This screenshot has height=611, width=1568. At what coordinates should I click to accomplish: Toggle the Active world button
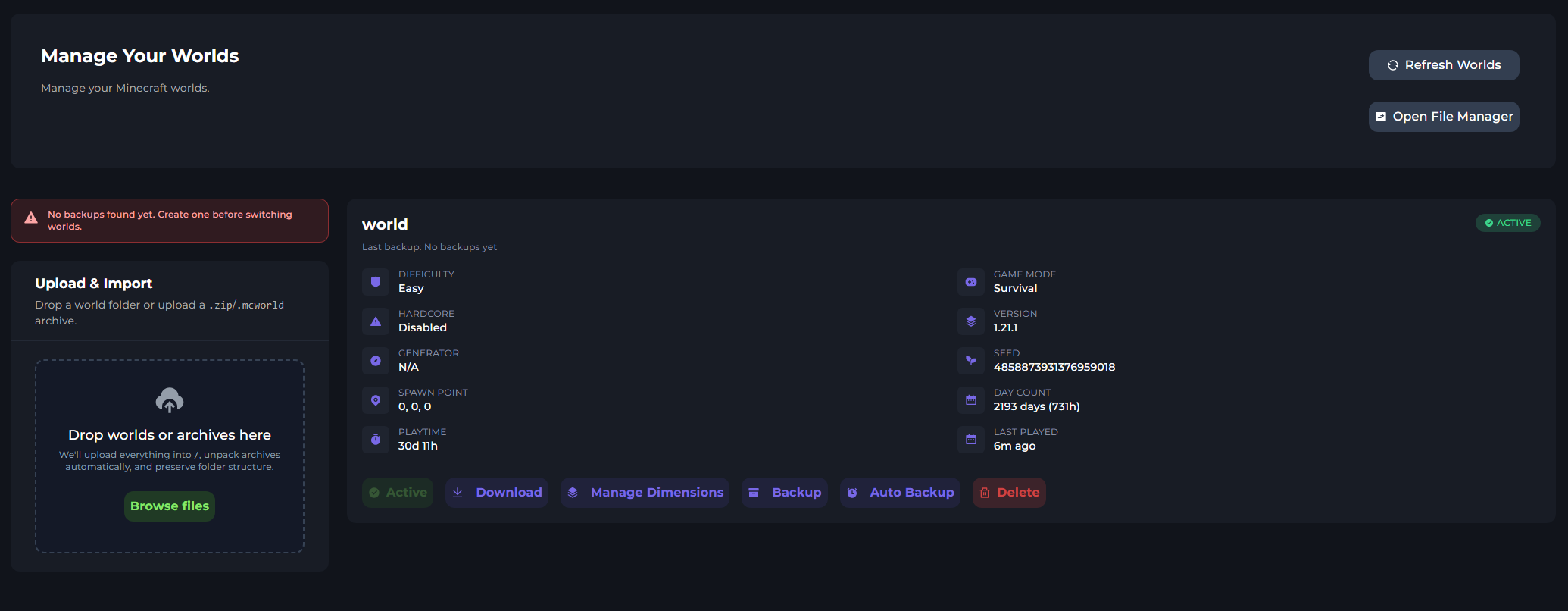click(x=398, y=493)
